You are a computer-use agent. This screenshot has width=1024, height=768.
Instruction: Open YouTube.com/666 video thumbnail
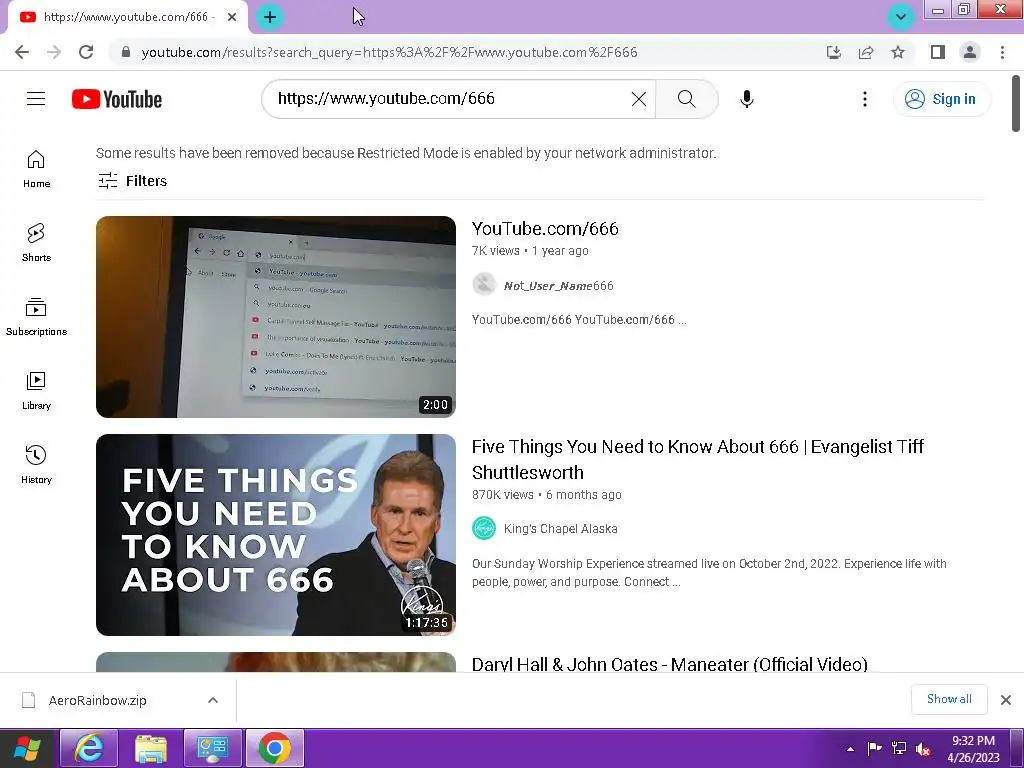click(276, 317)
